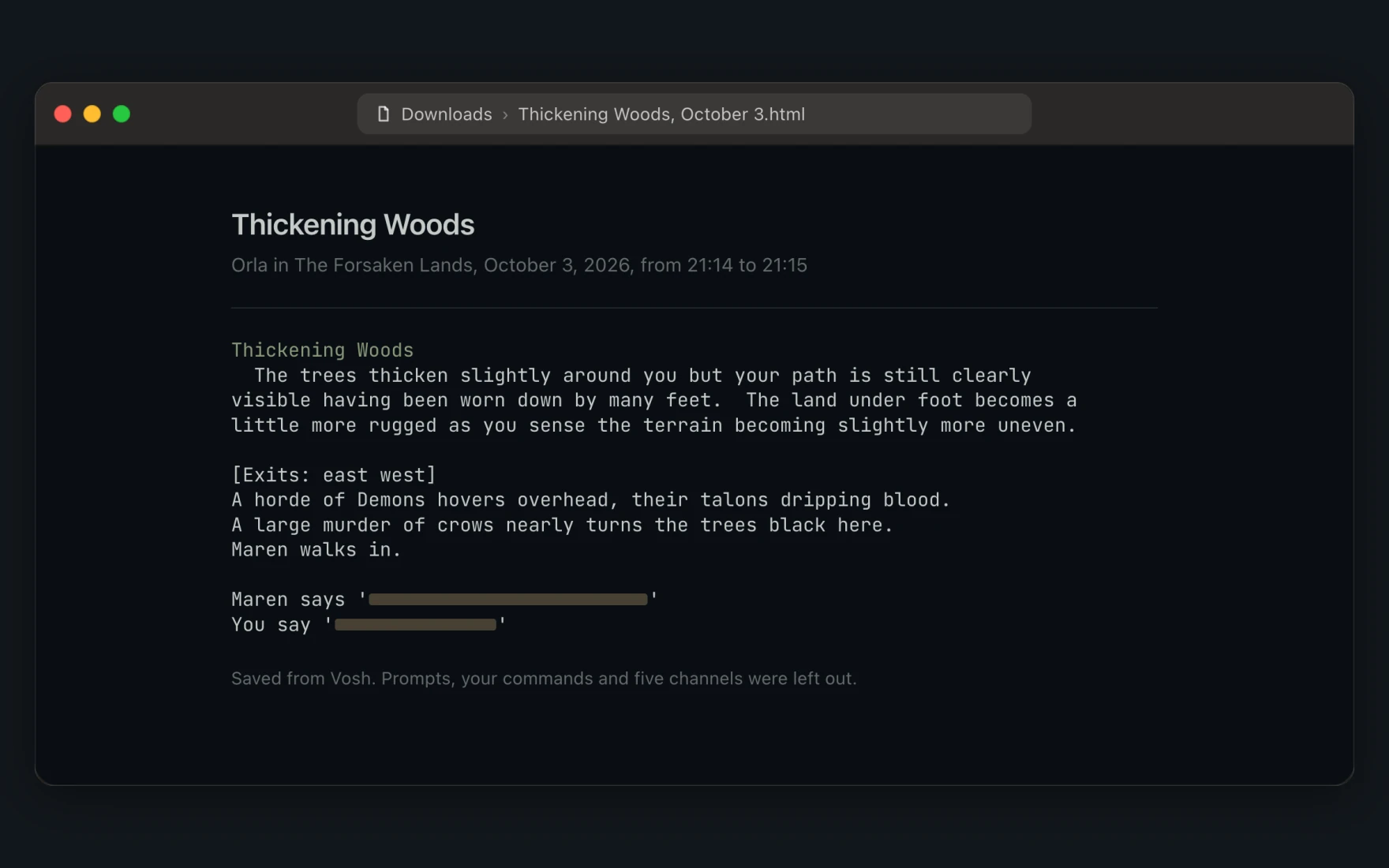Click the line 'The trees thicken slightly around you'
This screenshot has height=868, width=1389.
pos(642,375)
